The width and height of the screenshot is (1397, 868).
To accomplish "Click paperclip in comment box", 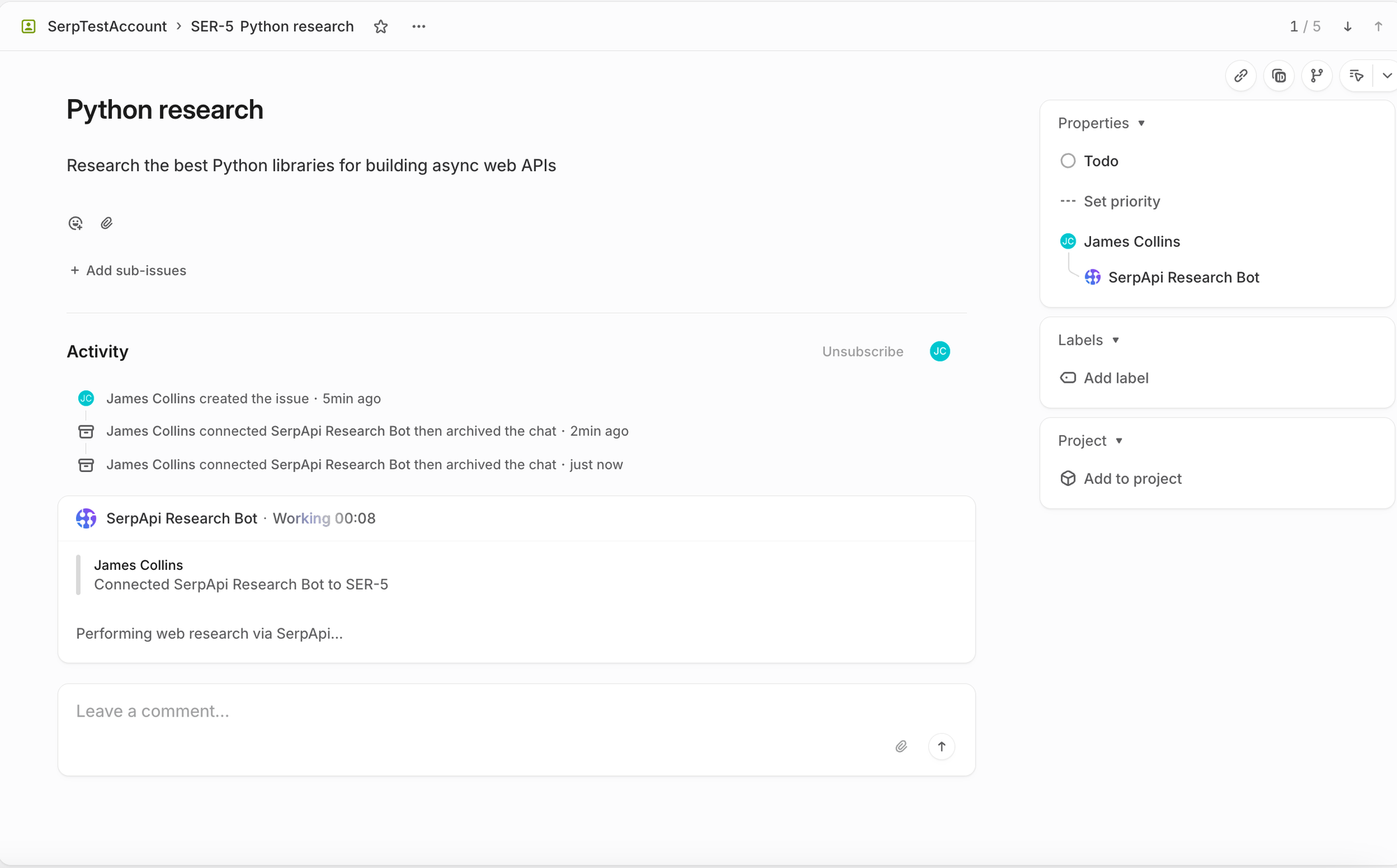I will pyautogui.click(x=901, y=746).
